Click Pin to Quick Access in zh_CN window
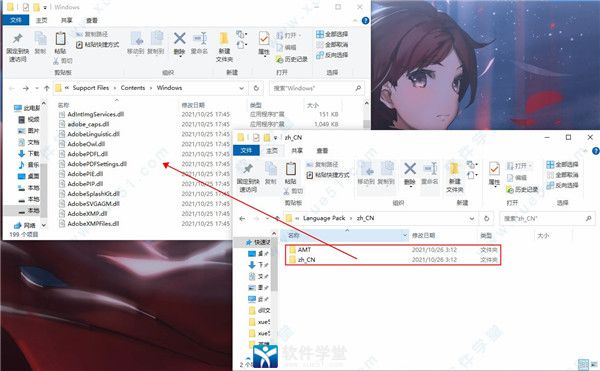Viewport: 600px width, 371px height. click(x=248, y=177)
